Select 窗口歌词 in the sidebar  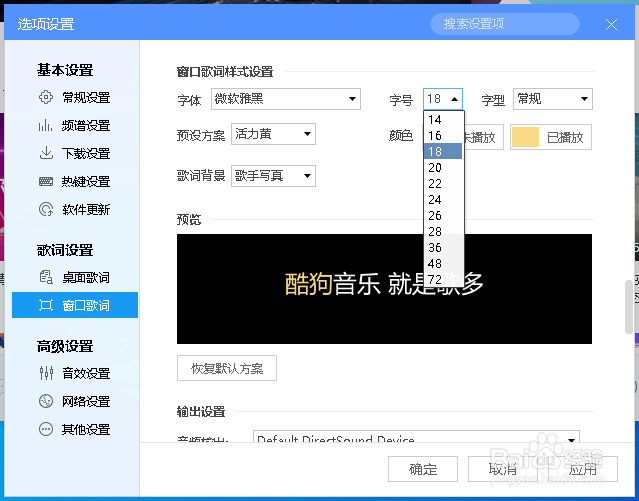pyautogui.click(x=75, y=305)
